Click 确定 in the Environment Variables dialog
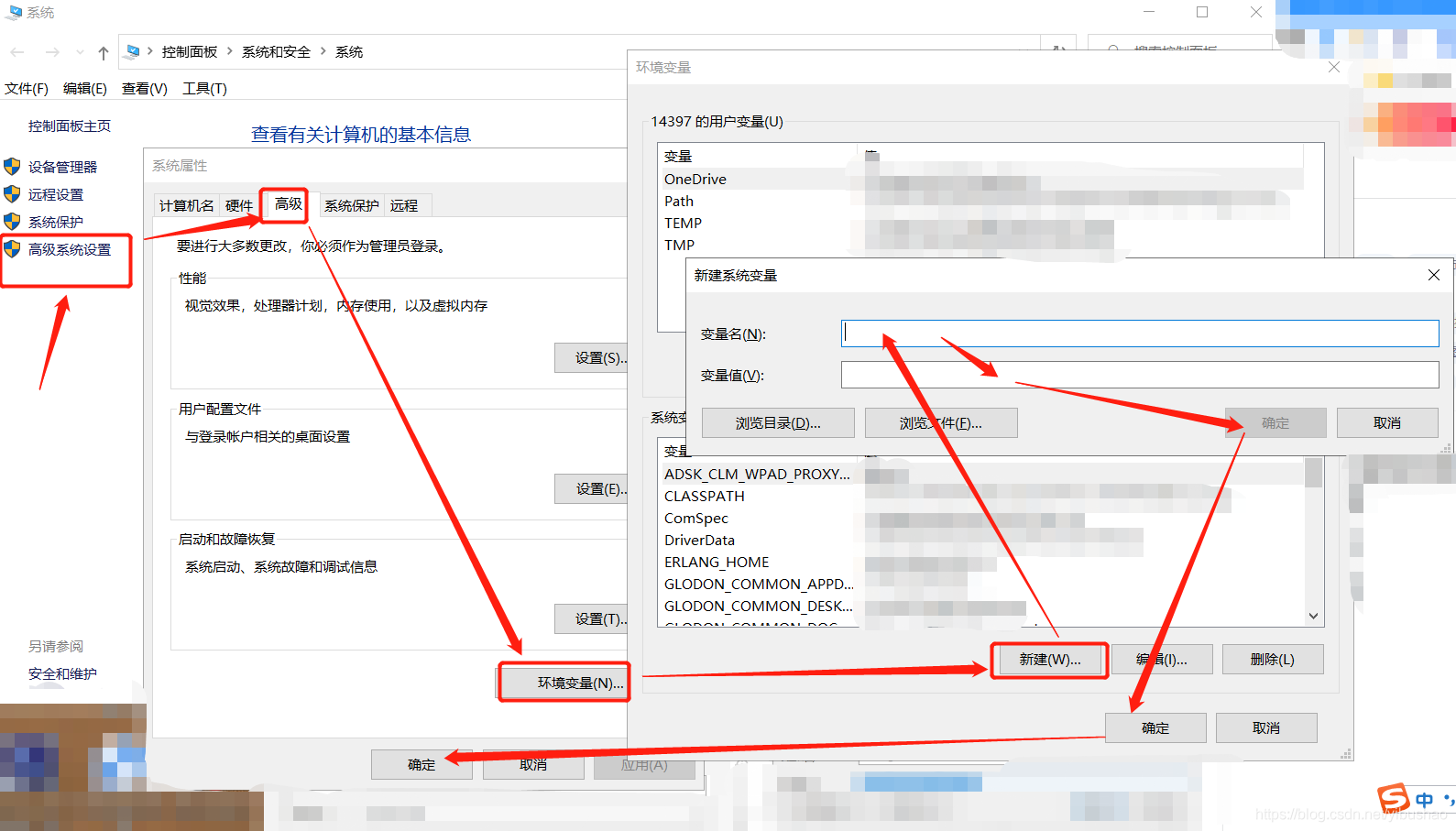Viewport: 1456px width, 831px height. click(1155, 727)
